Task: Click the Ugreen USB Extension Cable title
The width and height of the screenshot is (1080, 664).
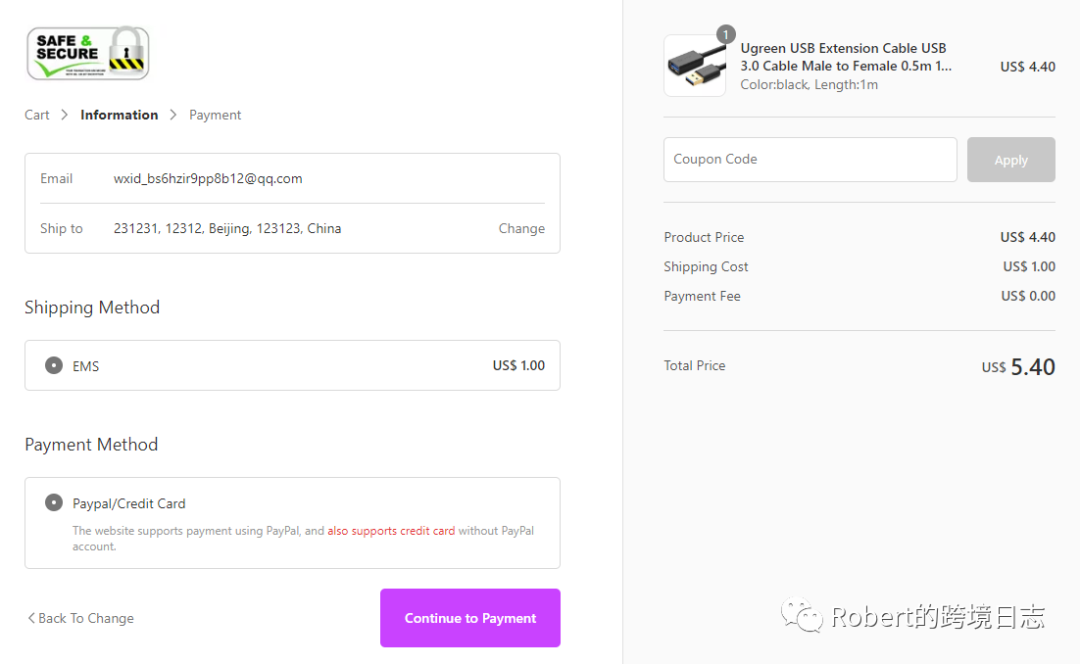Action: coord(845,57)
